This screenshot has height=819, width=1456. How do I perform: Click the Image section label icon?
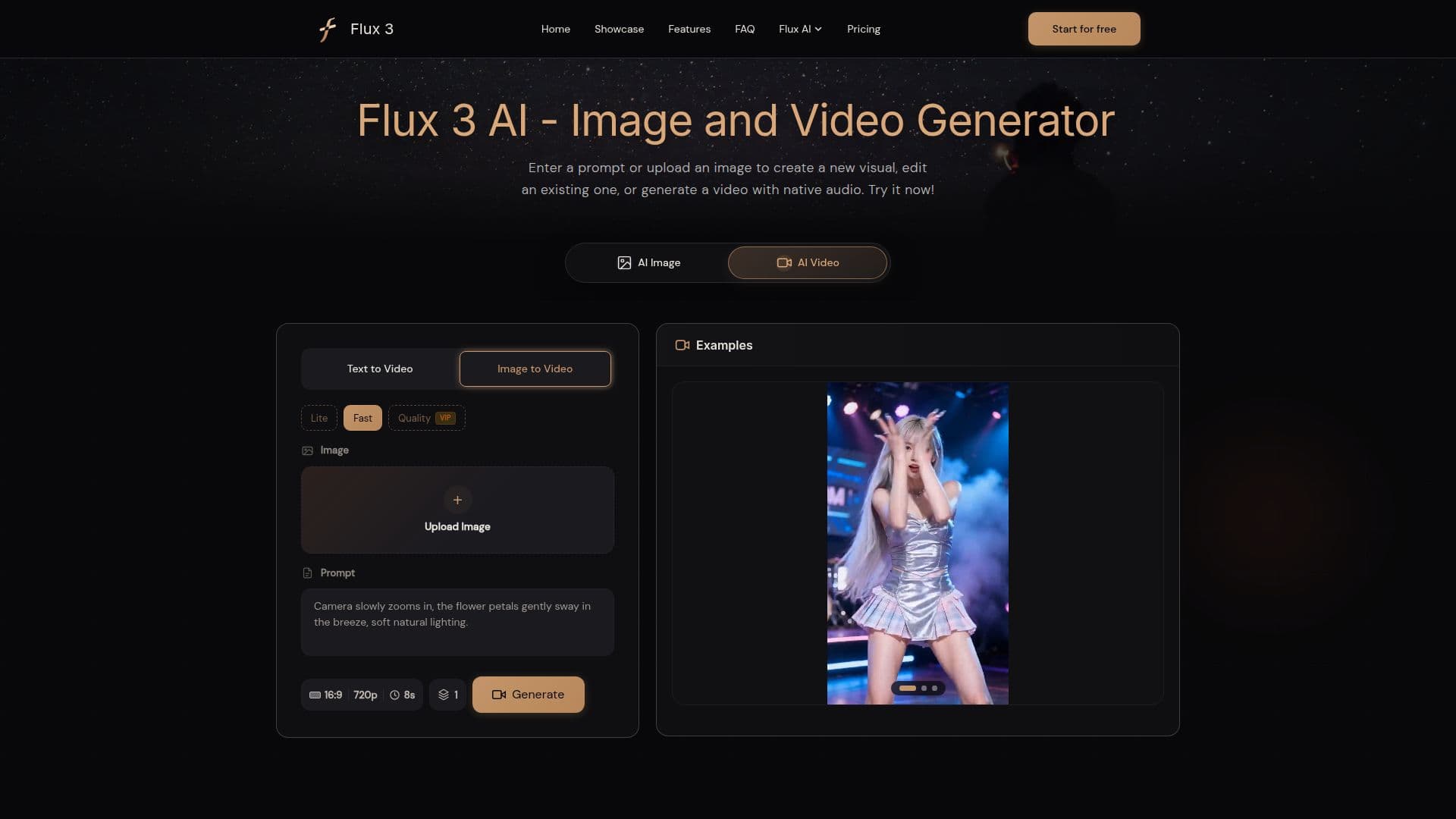click(x=307, y=450)
